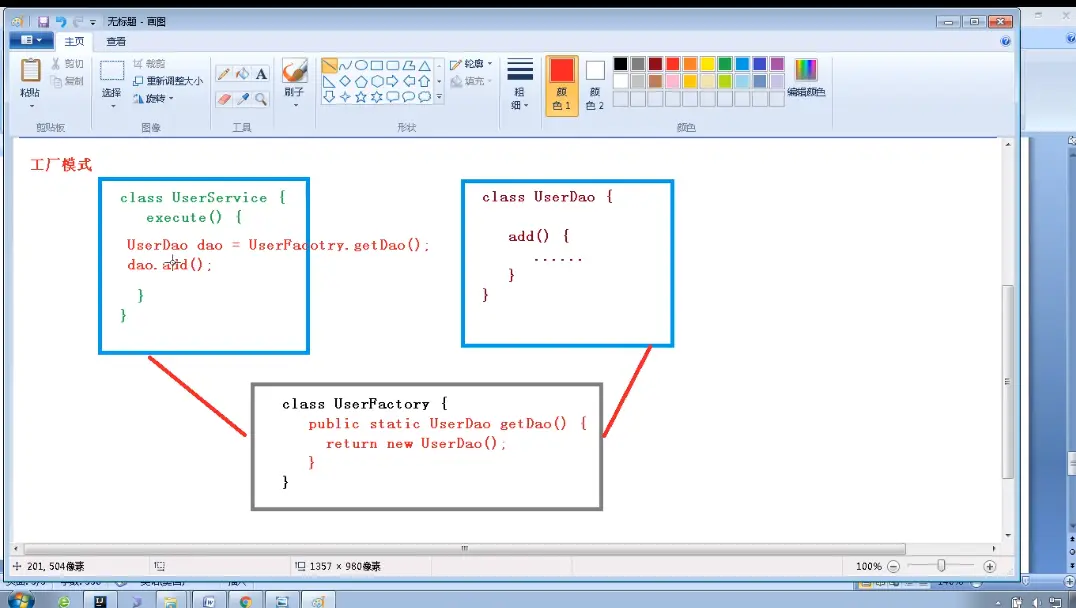This screenshot has width=1076, height=608.
Task: Click the Paint palette icon in taskbar
Action: (318, 602)
